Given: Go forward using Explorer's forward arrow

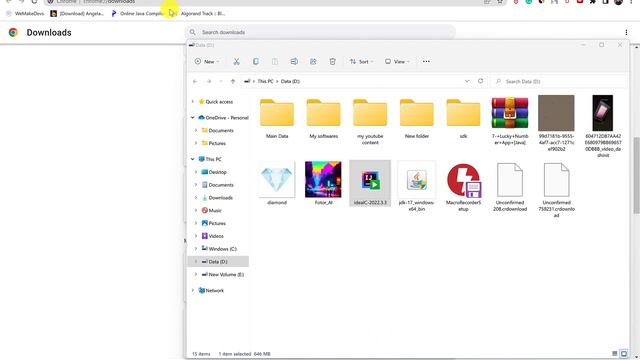Looking at the screenshot, I should [209, 82].
